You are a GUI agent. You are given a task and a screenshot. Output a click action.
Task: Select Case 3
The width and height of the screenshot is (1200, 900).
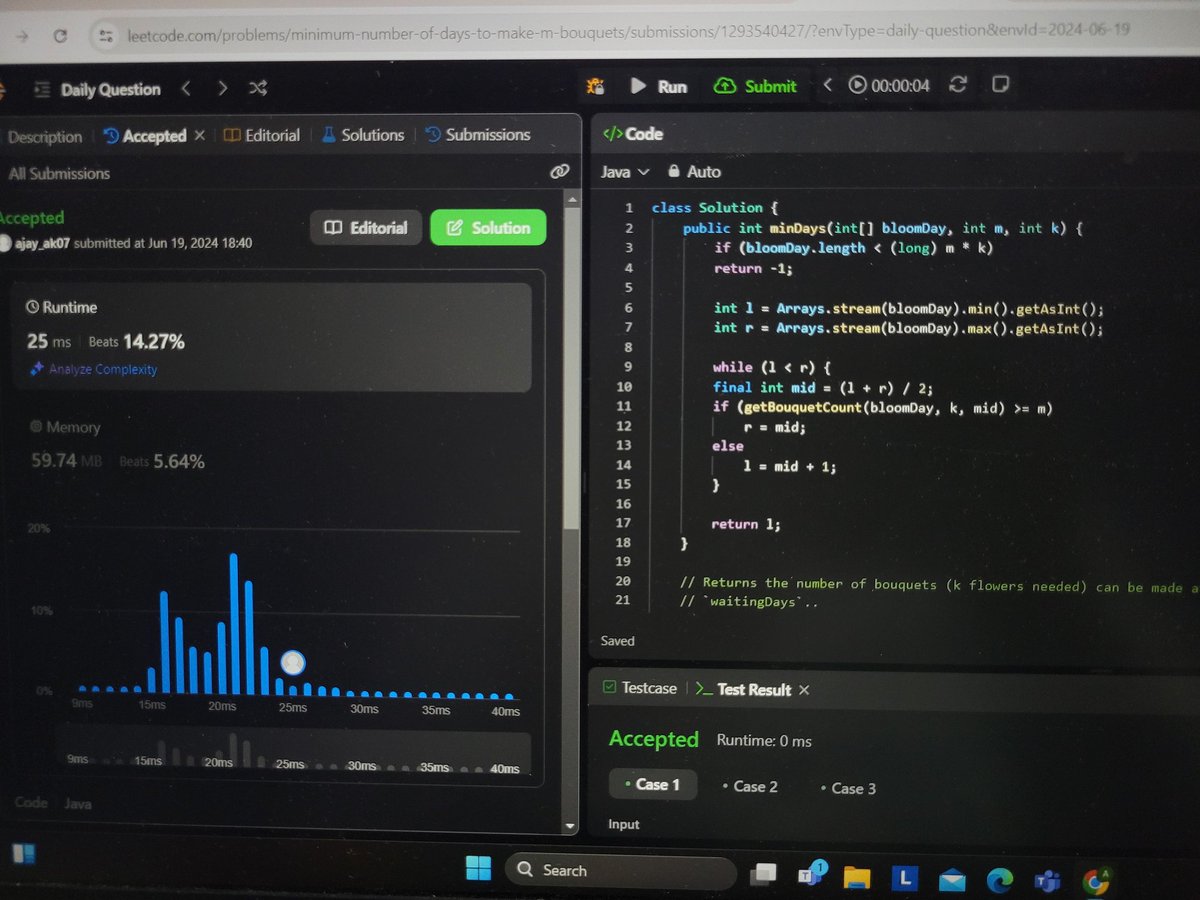click(848, 789)
